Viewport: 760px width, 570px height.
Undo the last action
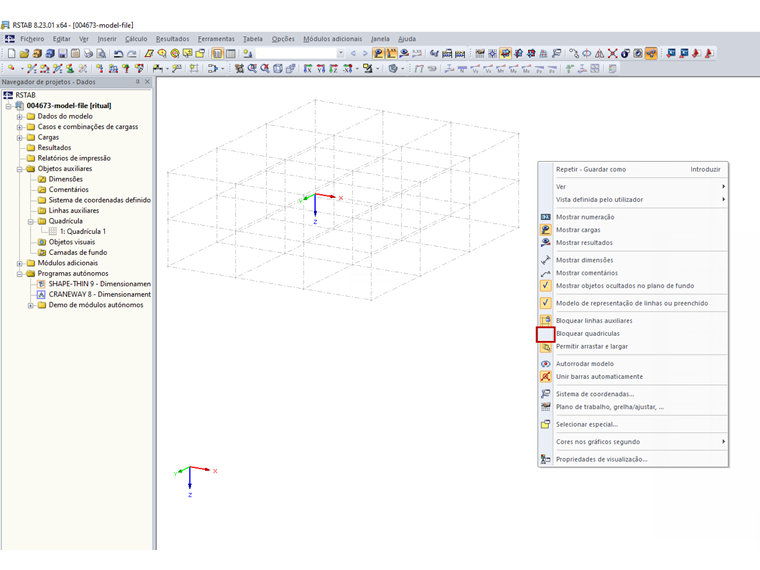[x=118, y=53]
